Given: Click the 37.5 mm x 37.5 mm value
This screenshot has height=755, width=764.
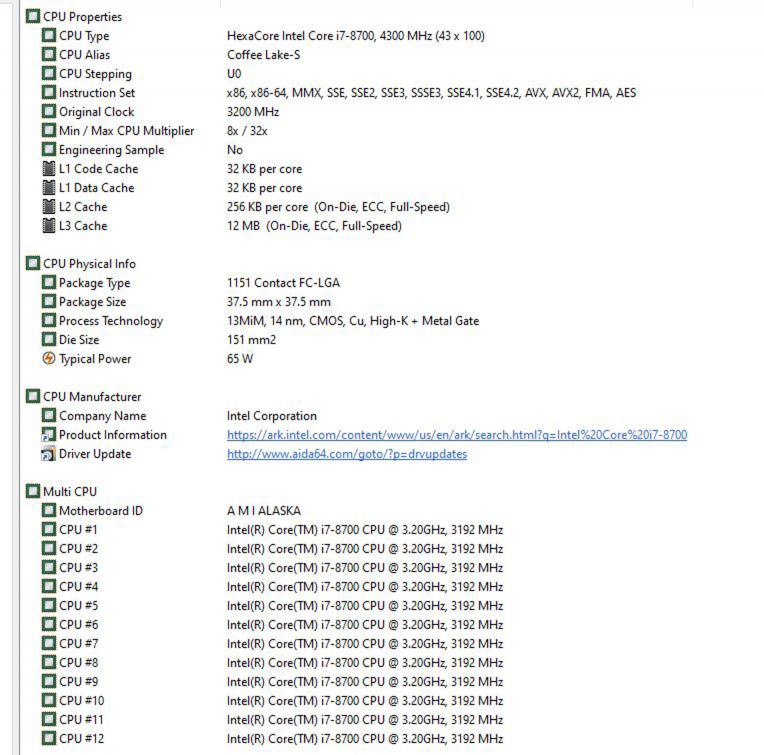Looking at the screenshot, I should (x=279, y=302).
